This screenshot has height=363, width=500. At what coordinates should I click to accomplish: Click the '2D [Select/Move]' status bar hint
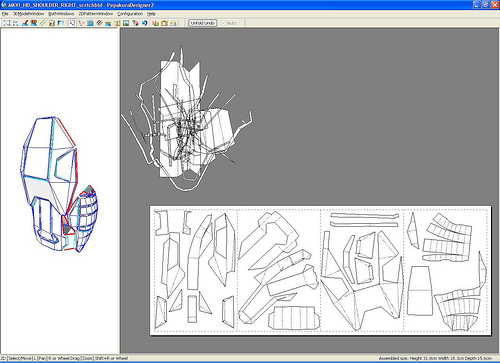[64, 358]
